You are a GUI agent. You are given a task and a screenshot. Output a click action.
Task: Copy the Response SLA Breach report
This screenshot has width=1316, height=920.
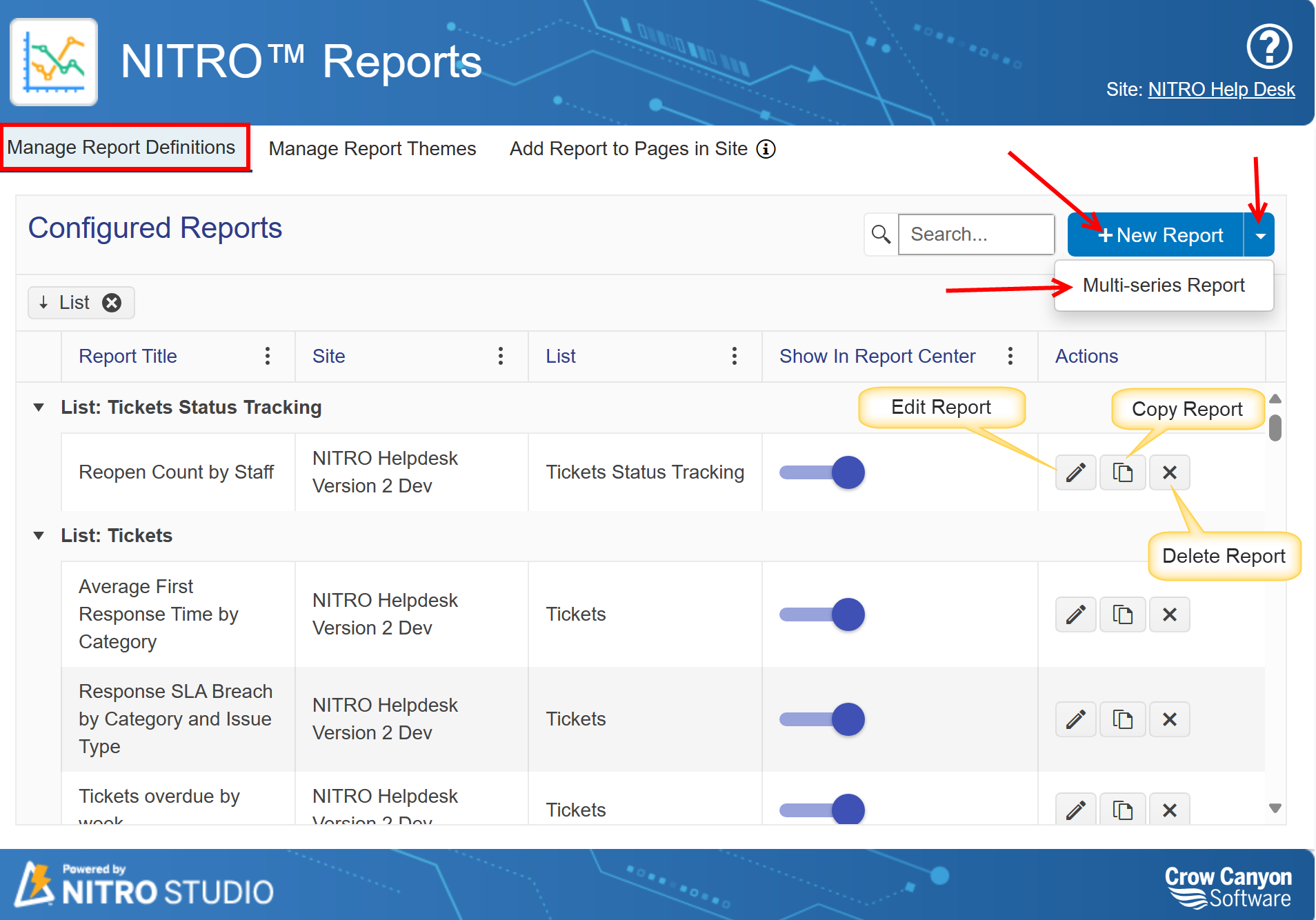[1122, 719]
